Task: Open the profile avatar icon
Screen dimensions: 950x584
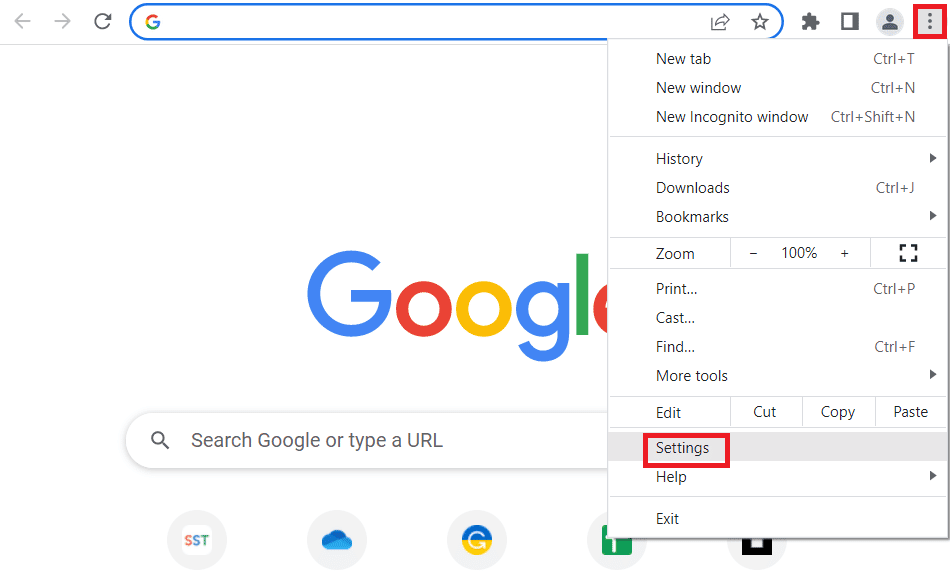Action: [x=889, y=21]
